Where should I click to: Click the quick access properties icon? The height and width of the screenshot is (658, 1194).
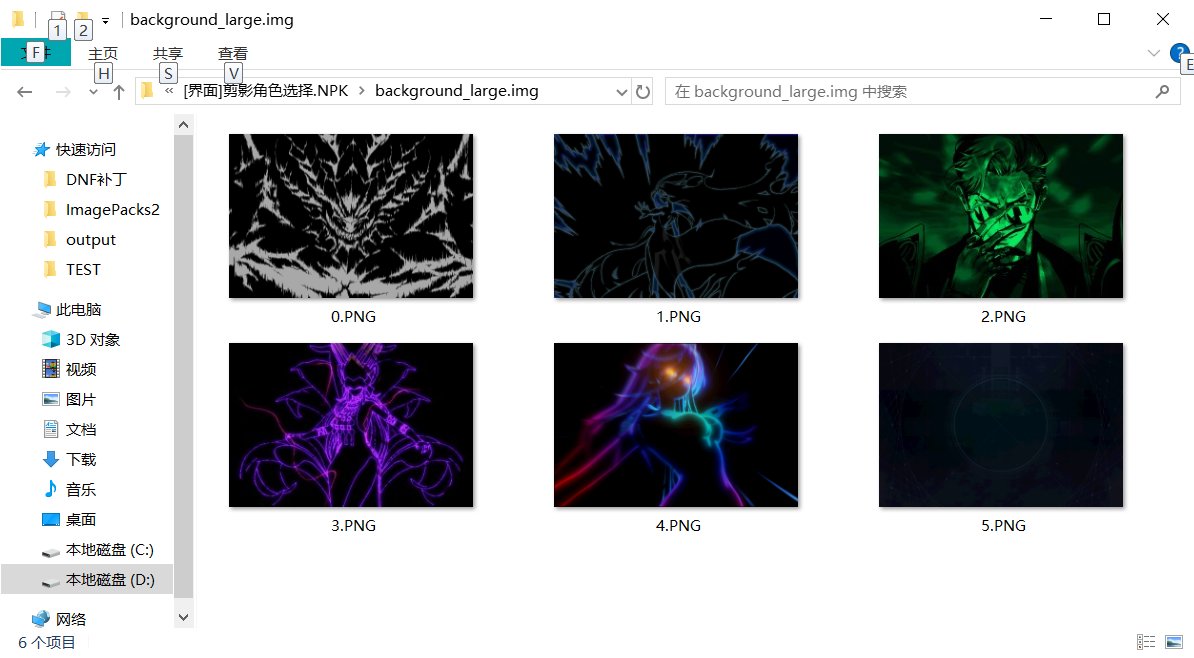click(x=57, y=19)
